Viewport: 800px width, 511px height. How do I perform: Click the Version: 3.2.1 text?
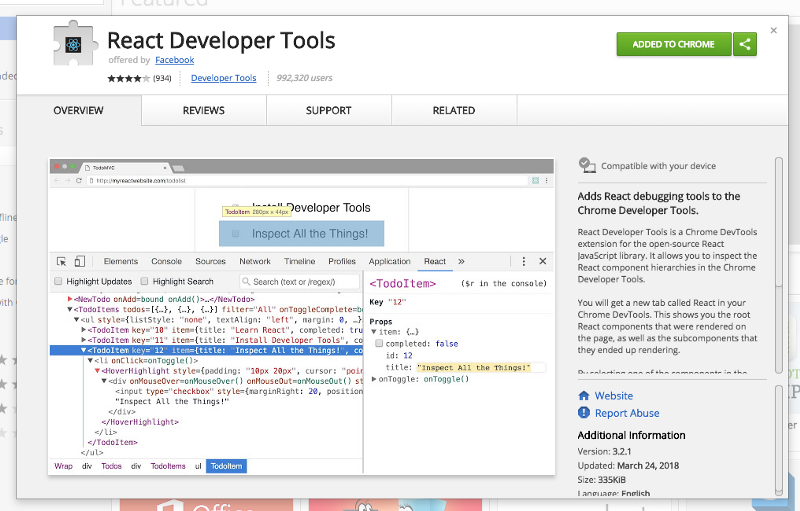pyautogui.click(x=604, y=451)
